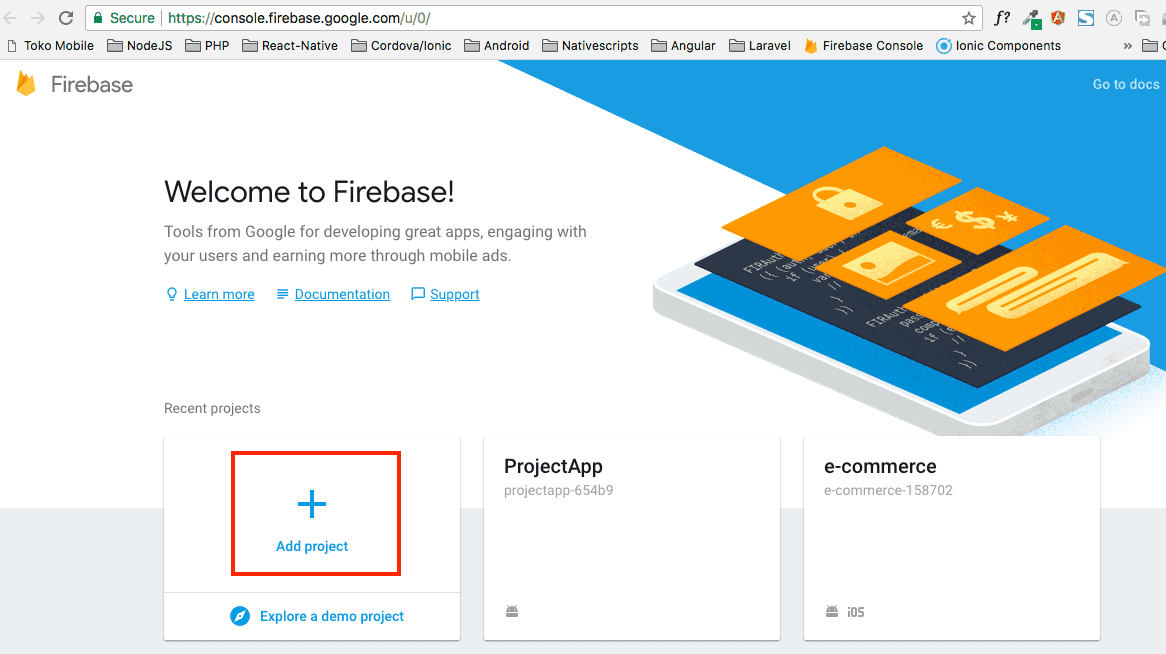The image size is (1166, 654).
Task: Click the Firebase flame logo
Action: 26,84
